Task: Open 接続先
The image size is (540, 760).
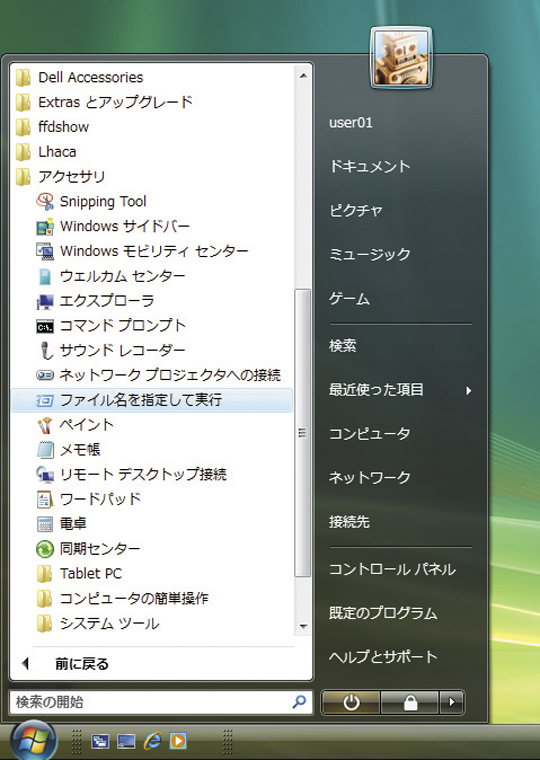Action: click(x=349, y=522)
